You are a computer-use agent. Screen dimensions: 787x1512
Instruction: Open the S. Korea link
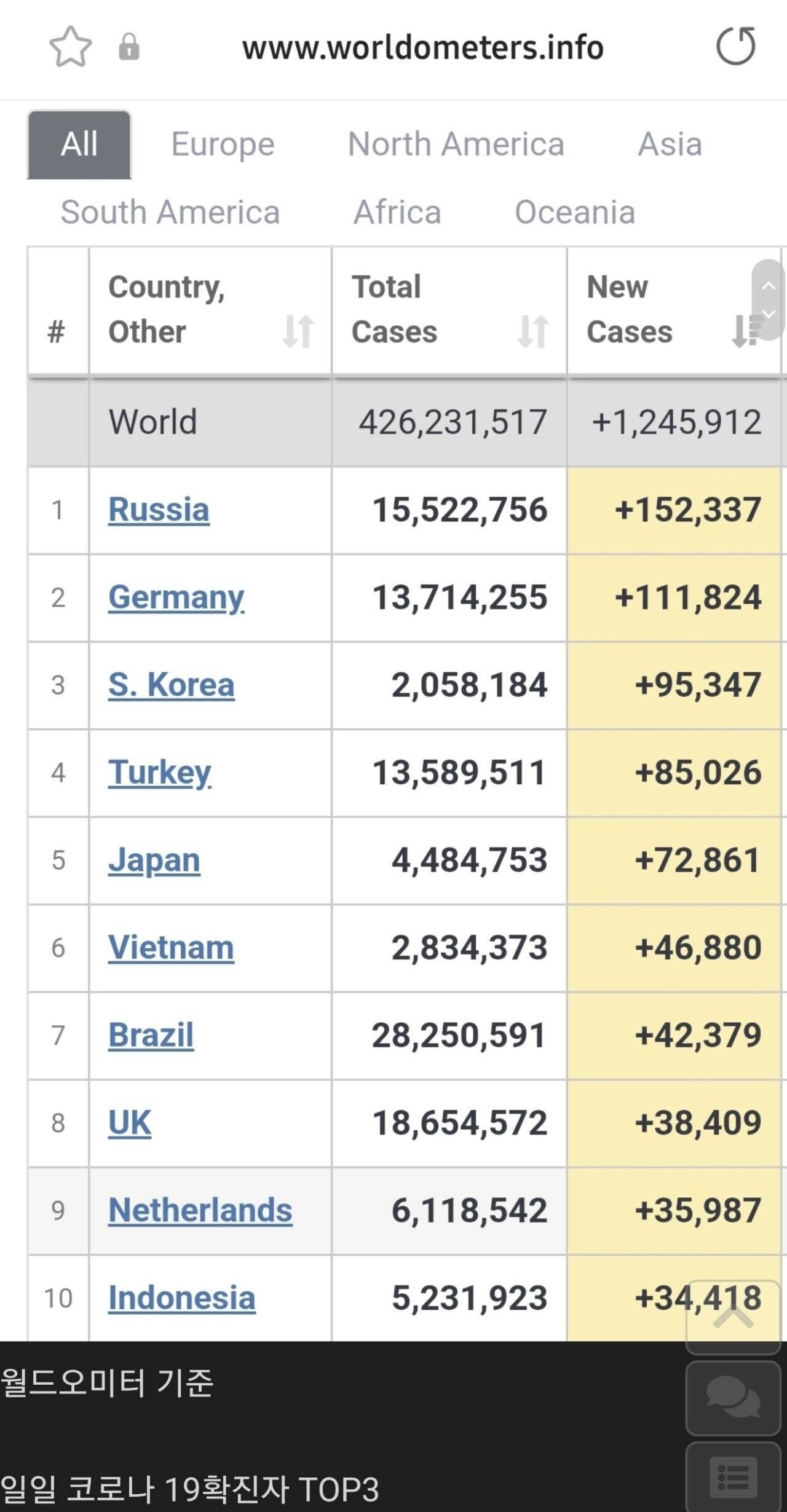click(x=171, y=685)
